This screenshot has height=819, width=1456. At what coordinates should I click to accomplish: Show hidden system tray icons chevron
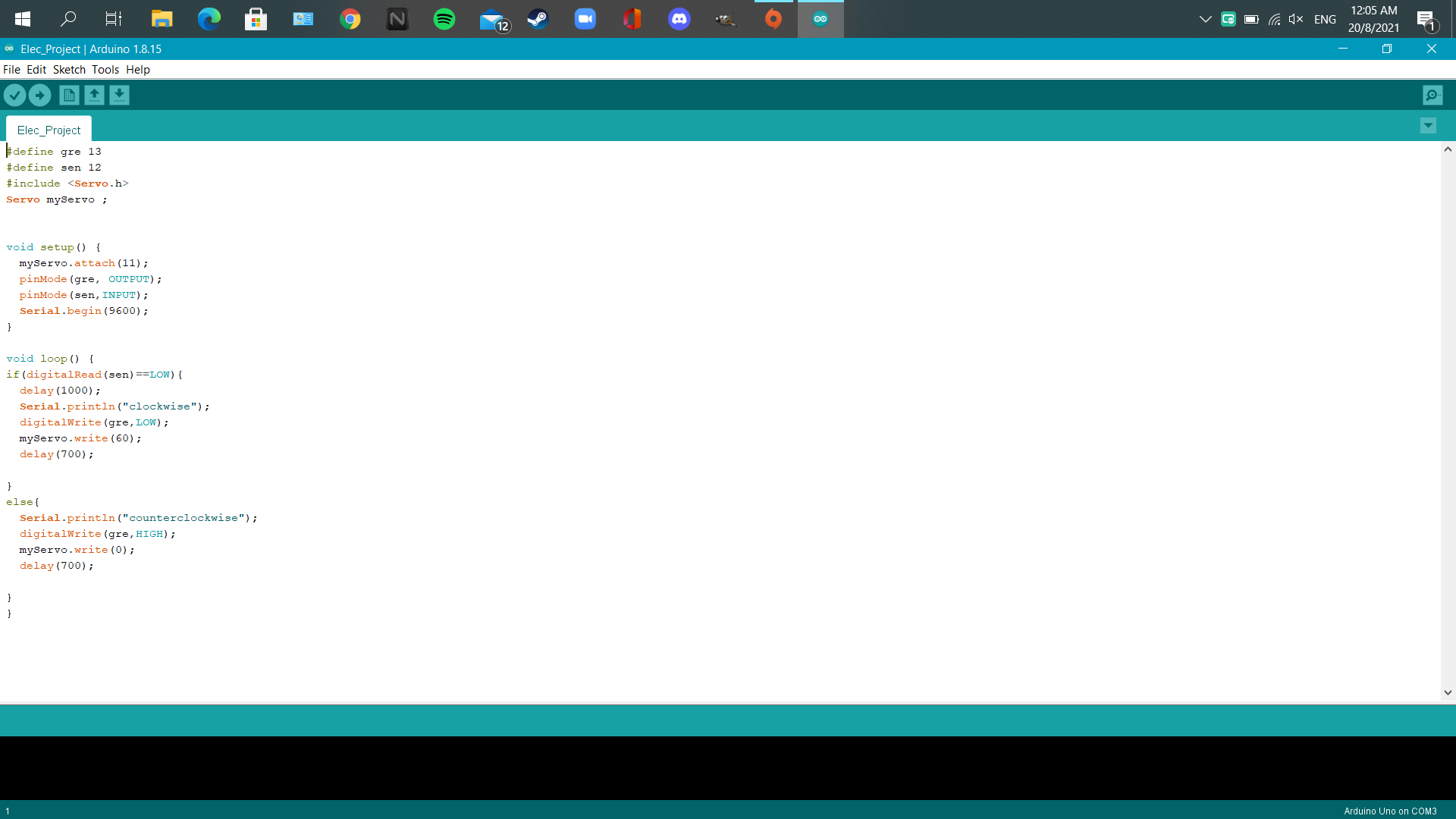[x=1205, y=19]
